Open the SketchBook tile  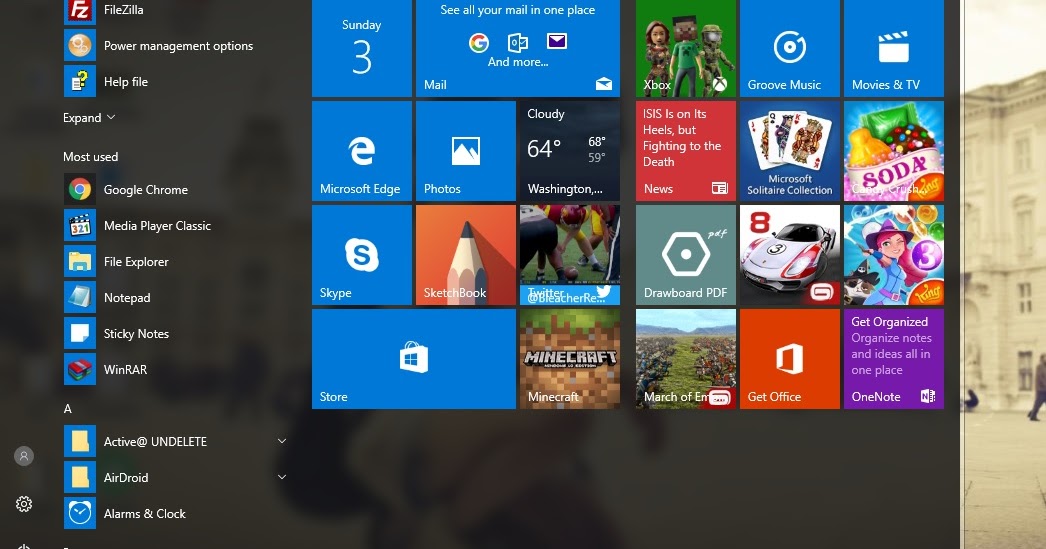click(466, 255)
